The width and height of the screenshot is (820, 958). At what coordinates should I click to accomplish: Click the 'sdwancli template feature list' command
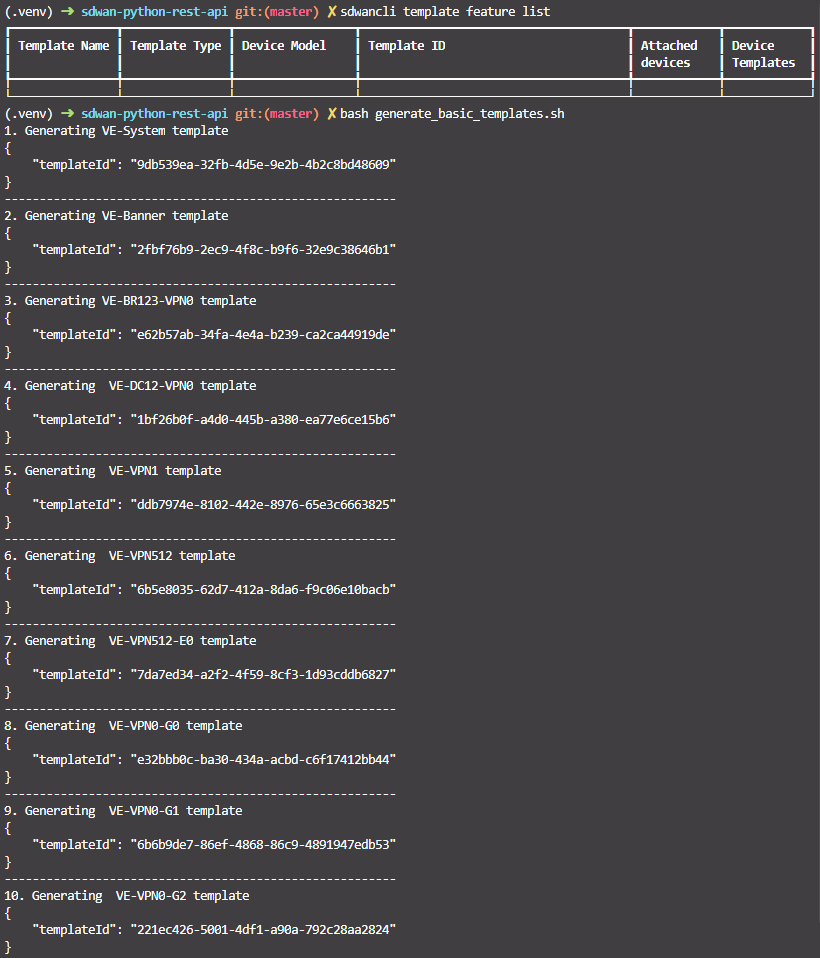(445, 12)
